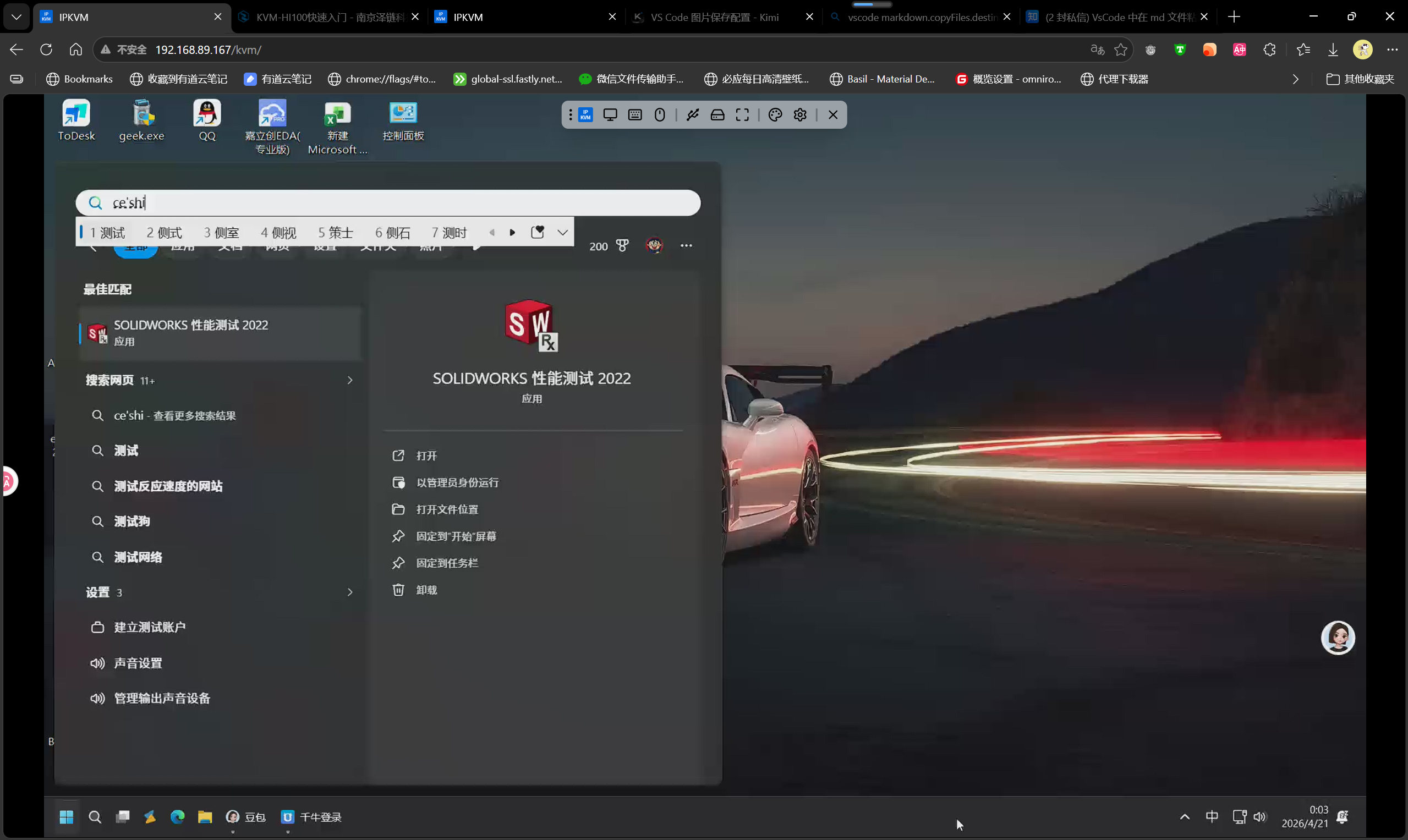The height and width of the screenshot is (840, 1408).
Task: Choose 以管理员身份运行 for SOLIDWORKS
Action: [x=457, y=482]
